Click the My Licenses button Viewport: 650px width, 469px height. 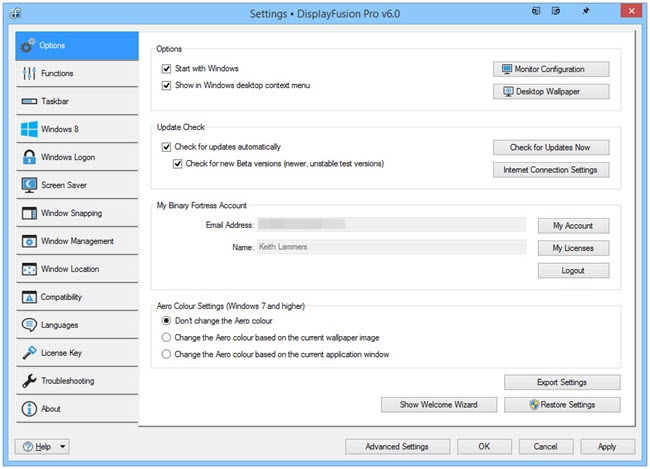point(573,248)
